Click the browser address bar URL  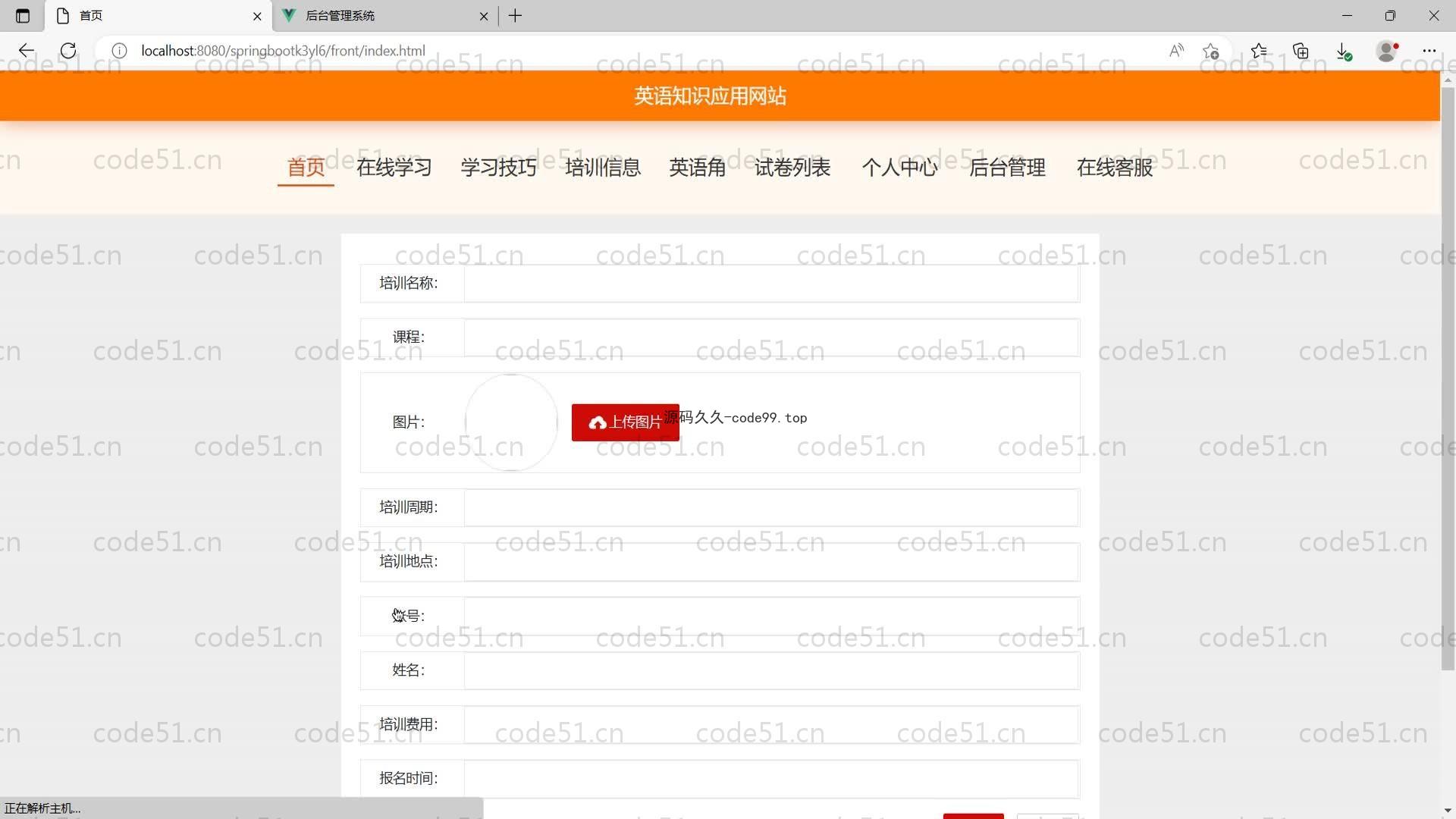pyautogui.click(x=283, y=51)
